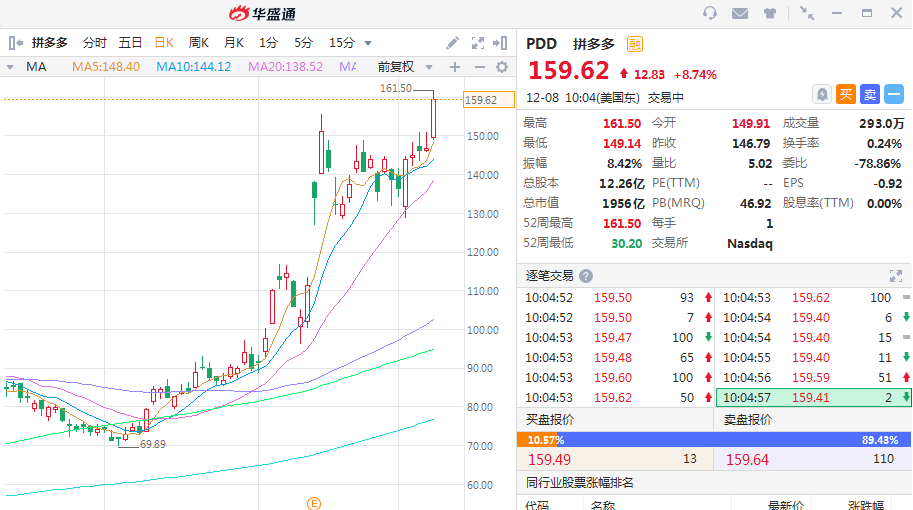913x510 pixels.
Task: Select the pencil drawing tool
Action: [452, 43]
